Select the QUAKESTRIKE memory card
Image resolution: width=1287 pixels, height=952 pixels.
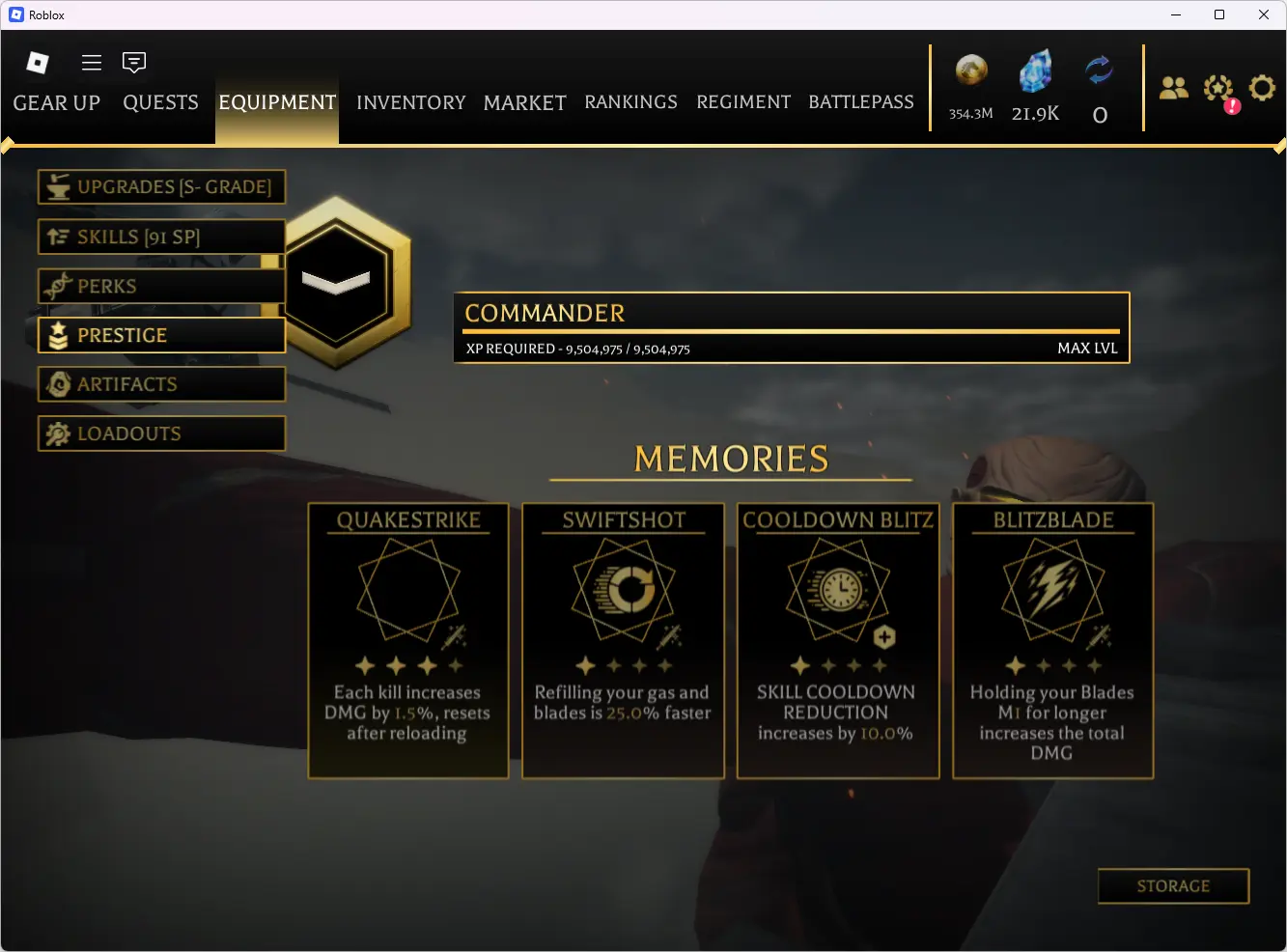408,640
